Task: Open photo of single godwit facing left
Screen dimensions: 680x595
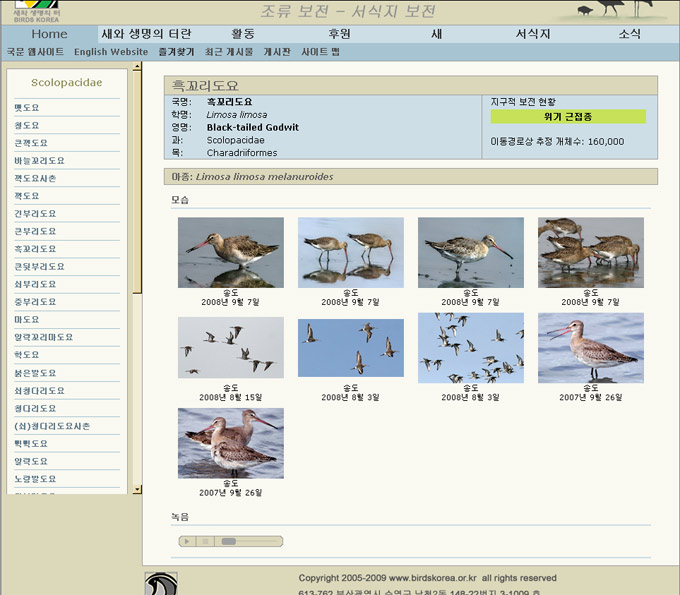Action: click(231, 252)
